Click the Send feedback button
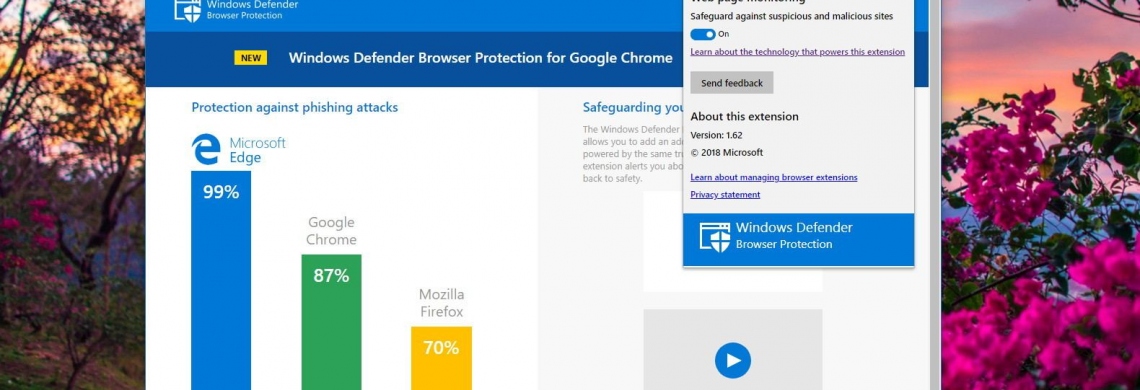The image size is (1140, 390). (x=731, y=83)
